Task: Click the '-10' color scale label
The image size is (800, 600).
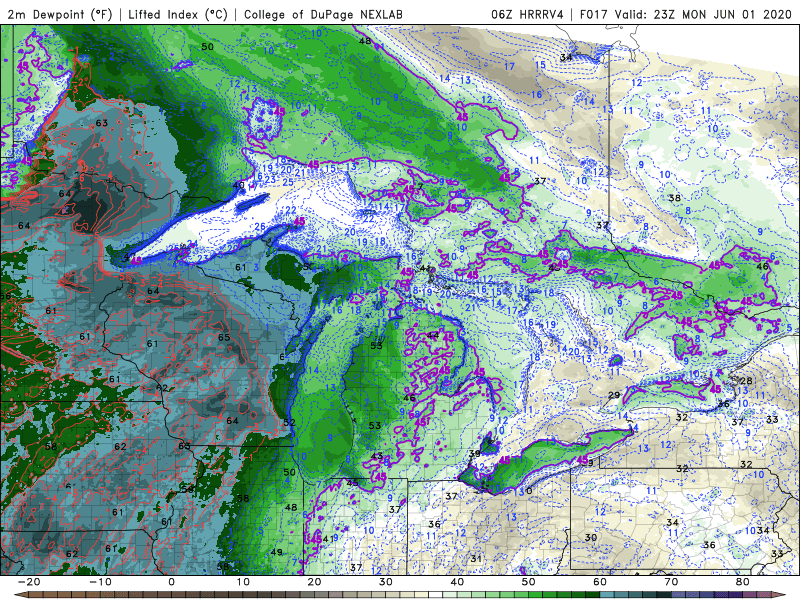Action: coord(100,582)
